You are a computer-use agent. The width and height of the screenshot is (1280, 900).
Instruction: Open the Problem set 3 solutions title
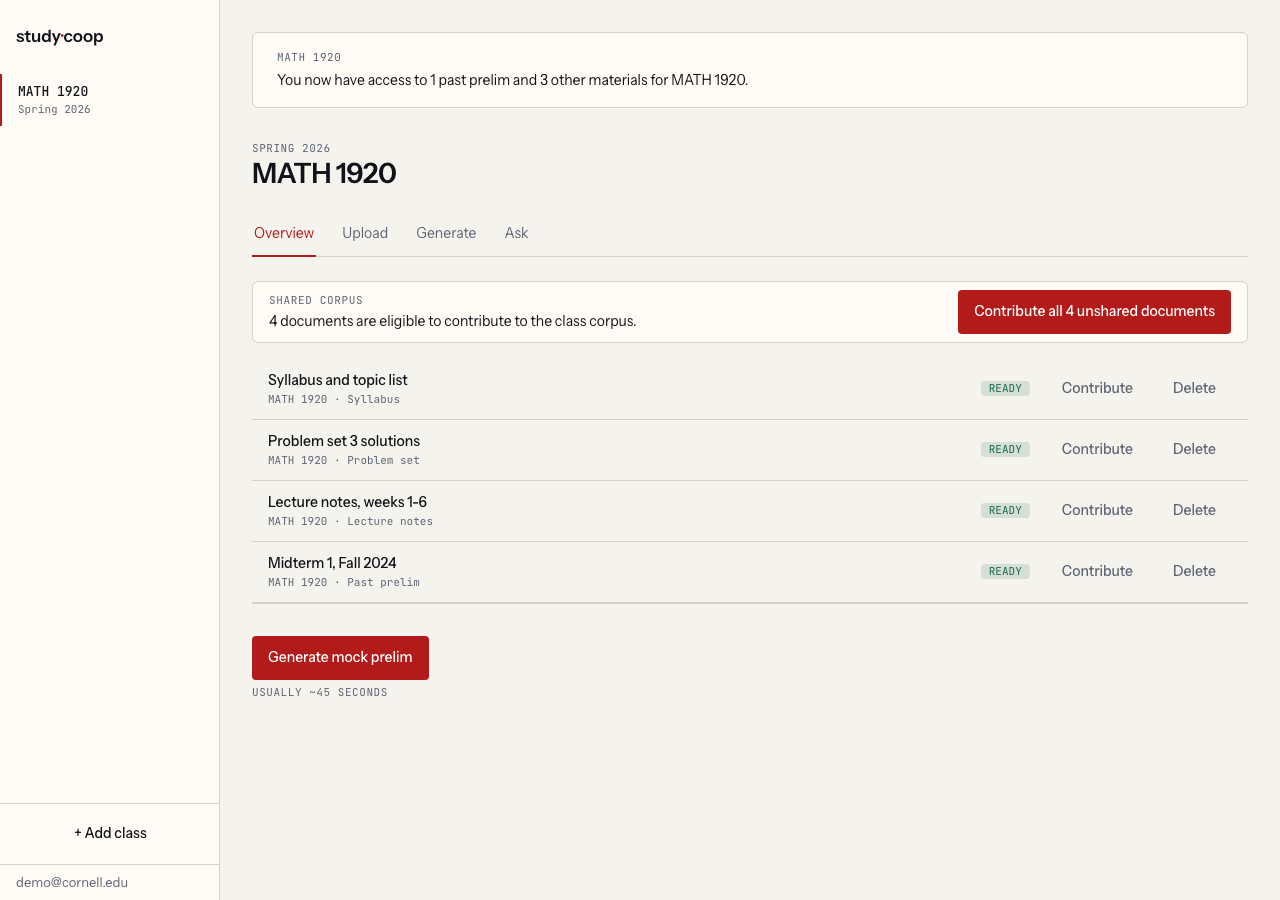(x=344, y=441)
